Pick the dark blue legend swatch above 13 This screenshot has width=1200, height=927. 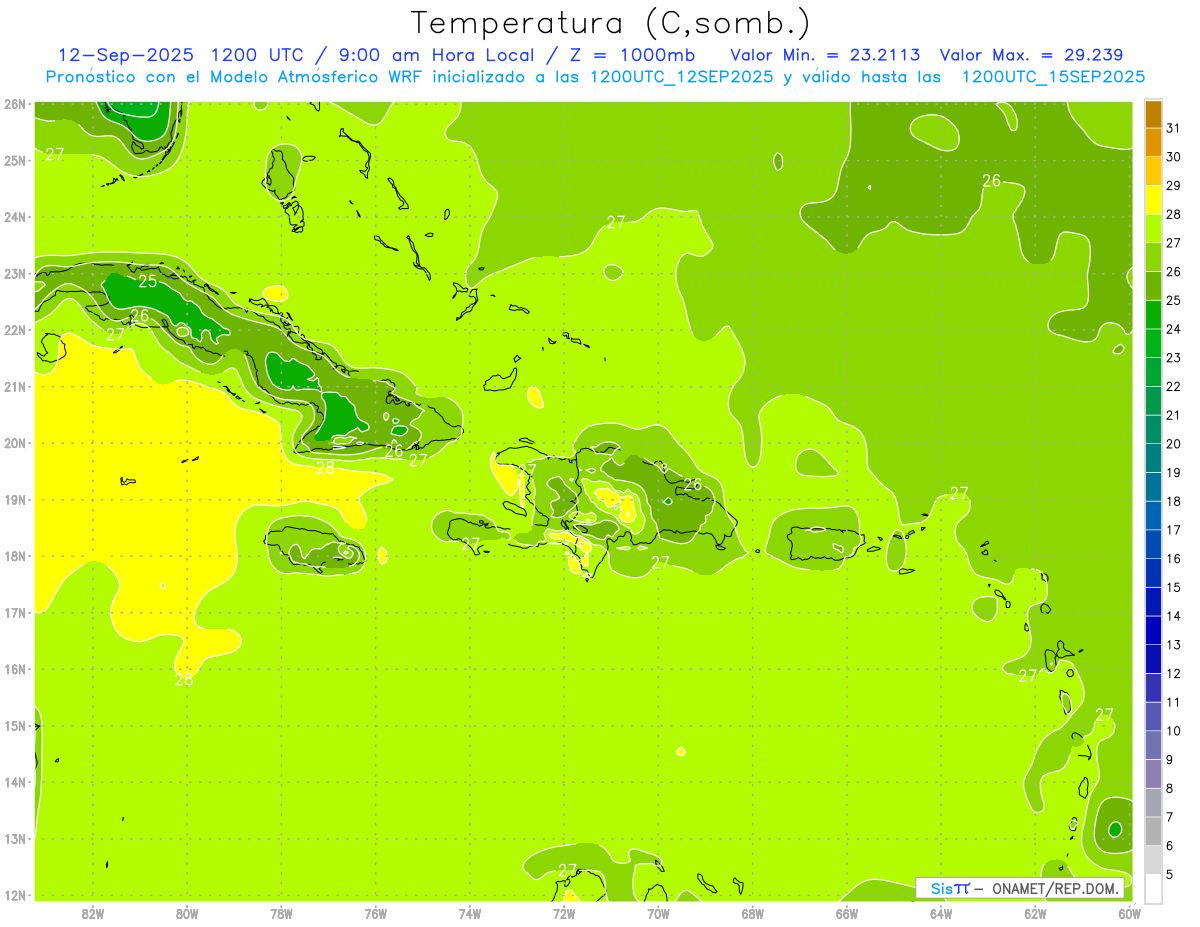tap(1153, 630)
